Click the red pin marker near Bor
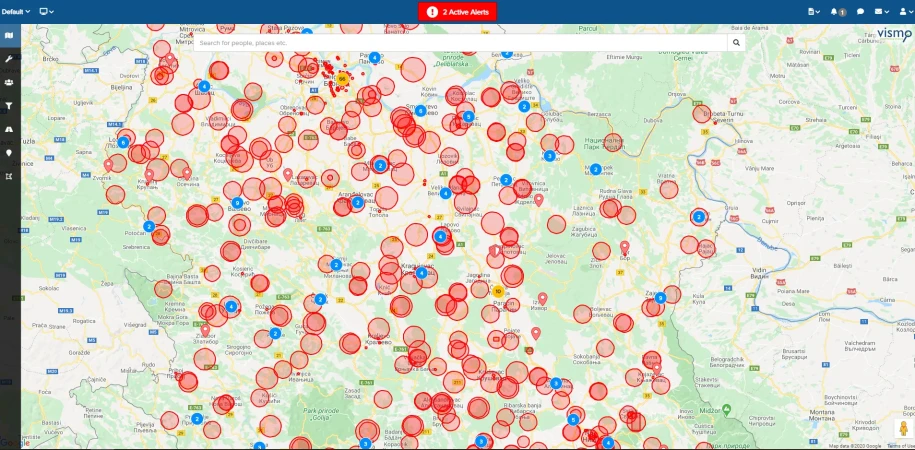The height and width of the screenshot is (450, 915). (x=624, y=247)
